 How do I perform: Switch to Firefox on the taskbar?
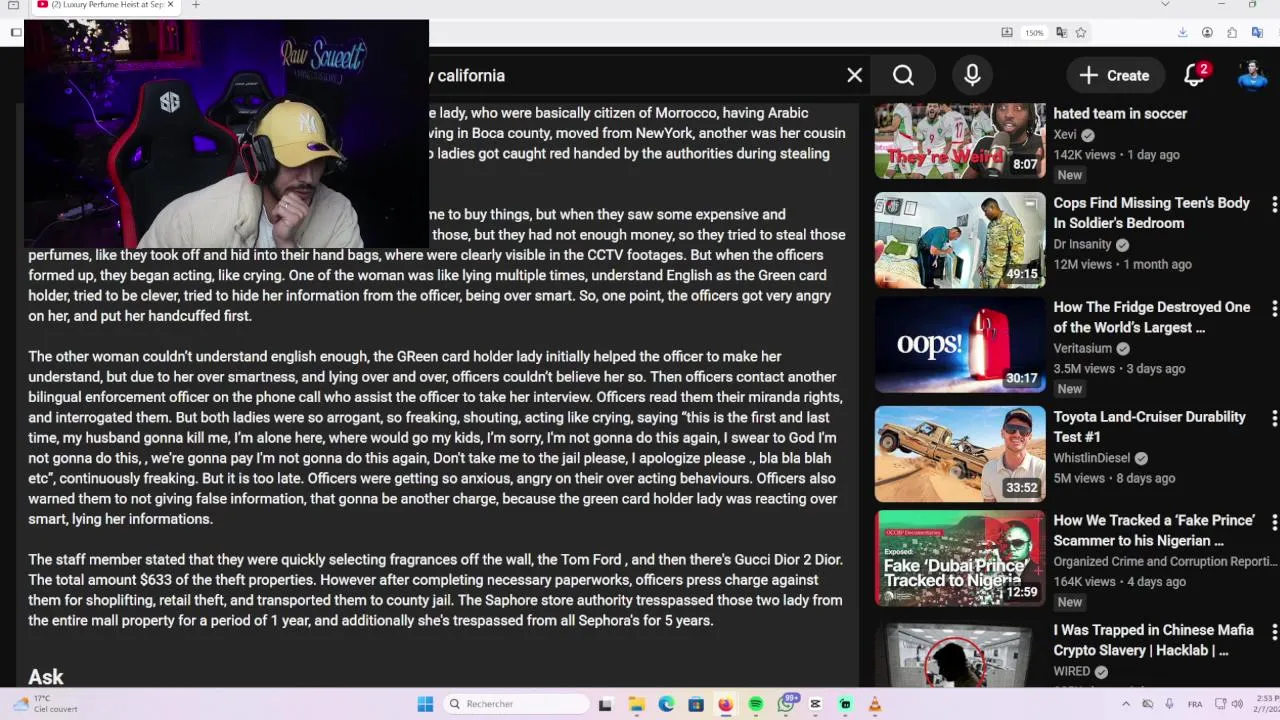tap(725, 704)
